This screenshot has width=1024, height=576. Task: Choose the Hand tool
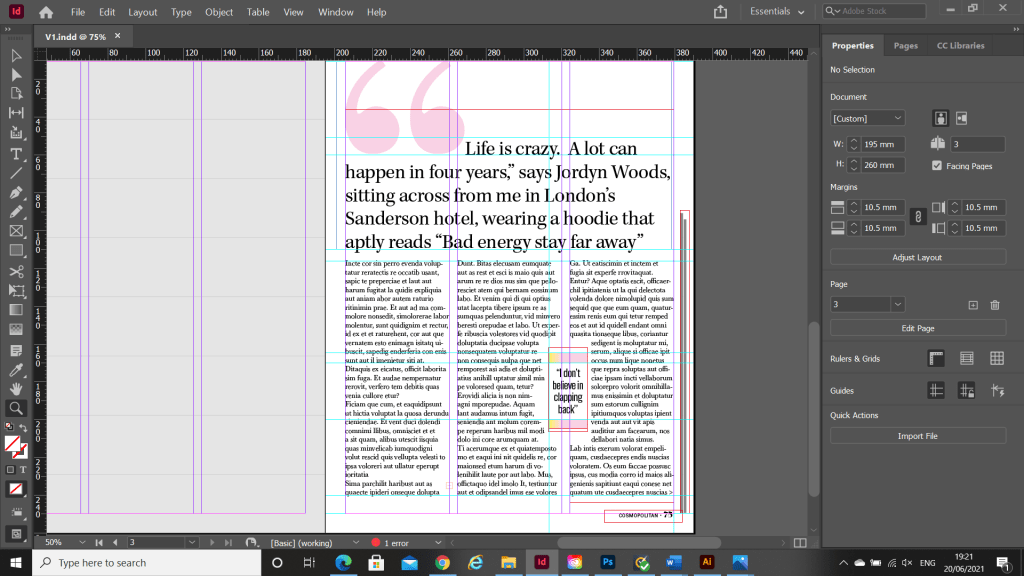(16, 388)
